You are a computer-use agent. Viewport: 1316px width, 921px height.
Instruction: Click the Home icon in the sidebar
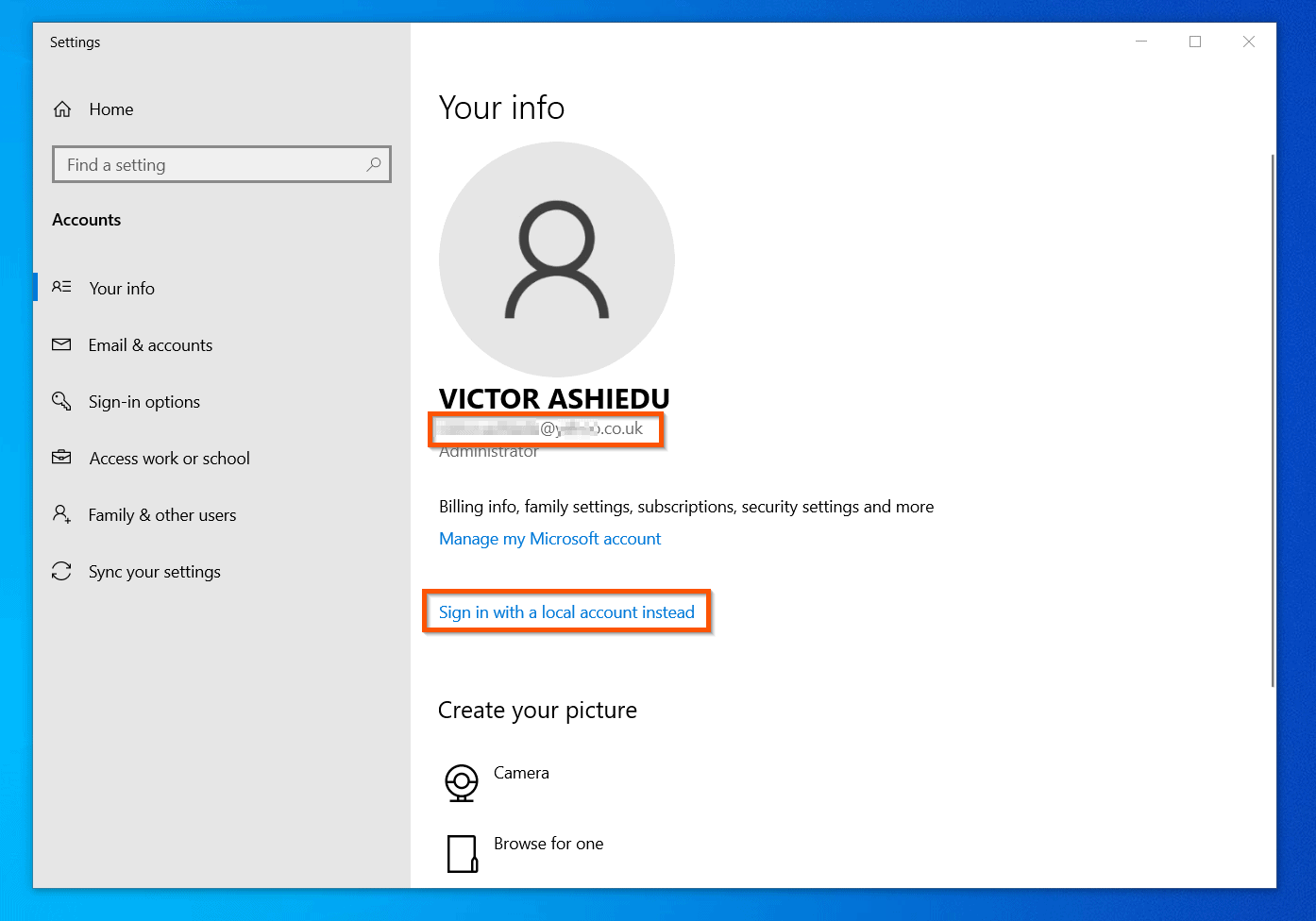coord(61,109)
